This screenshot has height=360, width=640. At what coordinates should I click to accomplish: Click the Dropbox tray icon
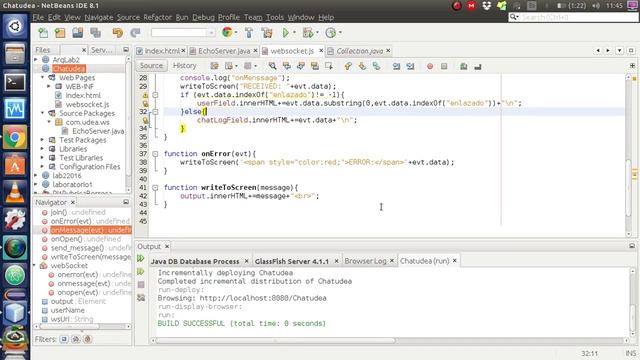click(x=487, y=6)
